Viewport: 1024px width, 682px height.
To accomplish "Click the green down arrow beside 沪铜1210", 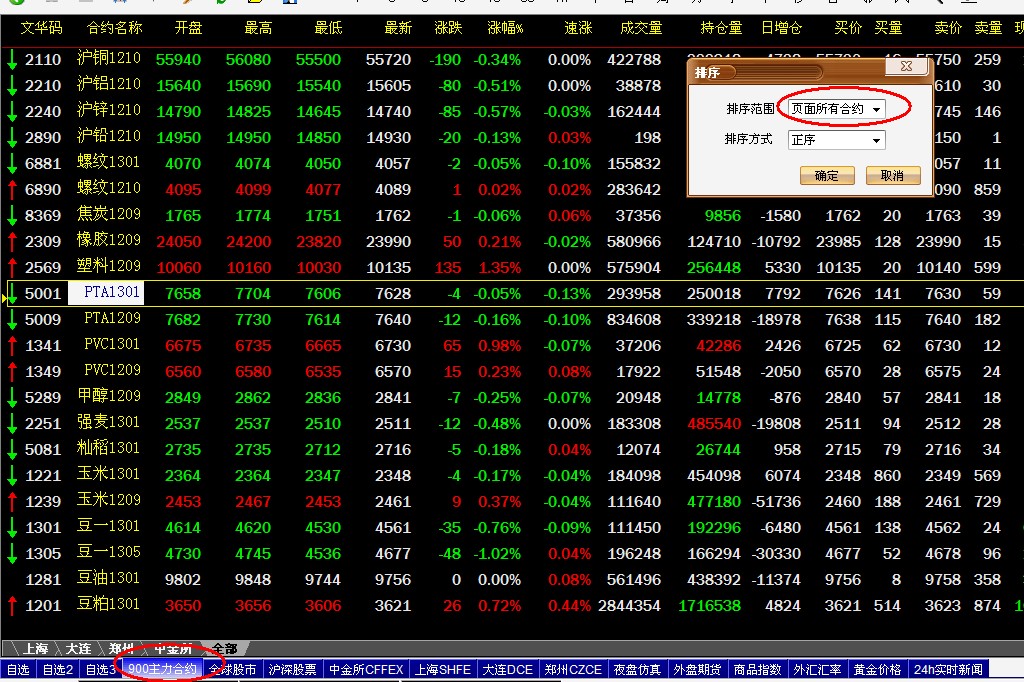I will point(12,60).
